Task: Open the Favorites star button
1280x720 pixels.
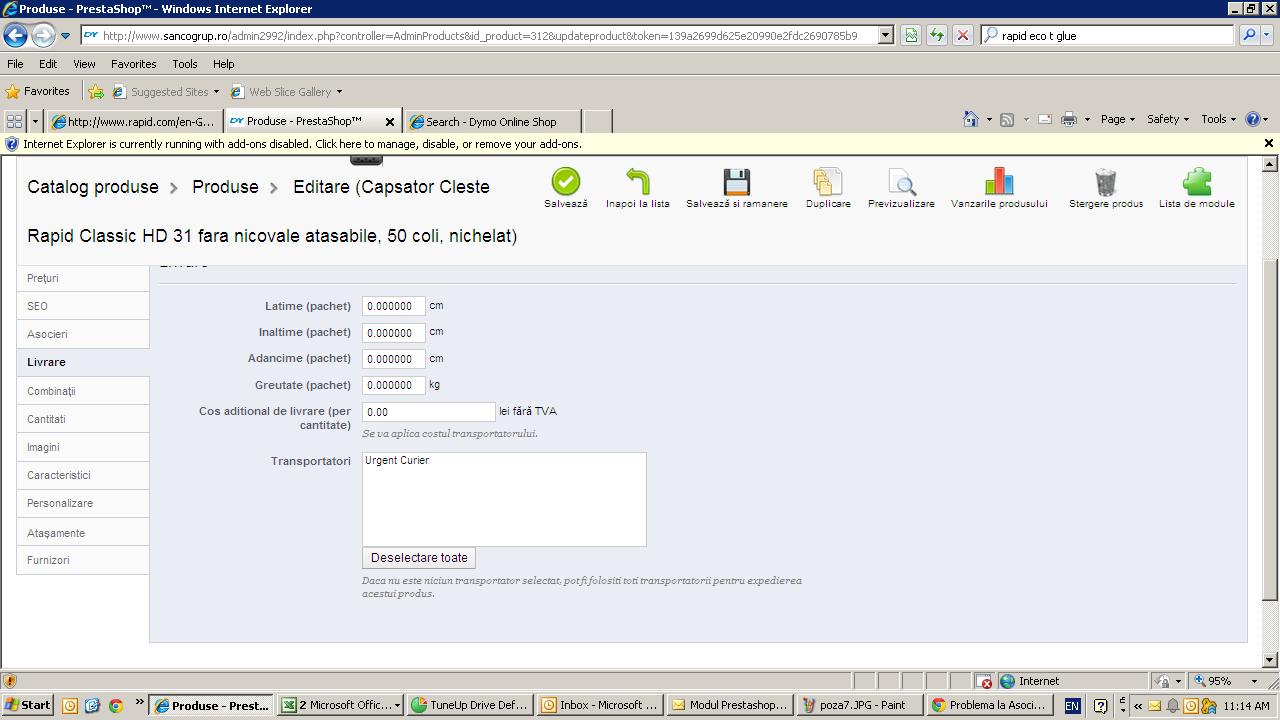Action: pyautogui.click(x=37, y=91)
